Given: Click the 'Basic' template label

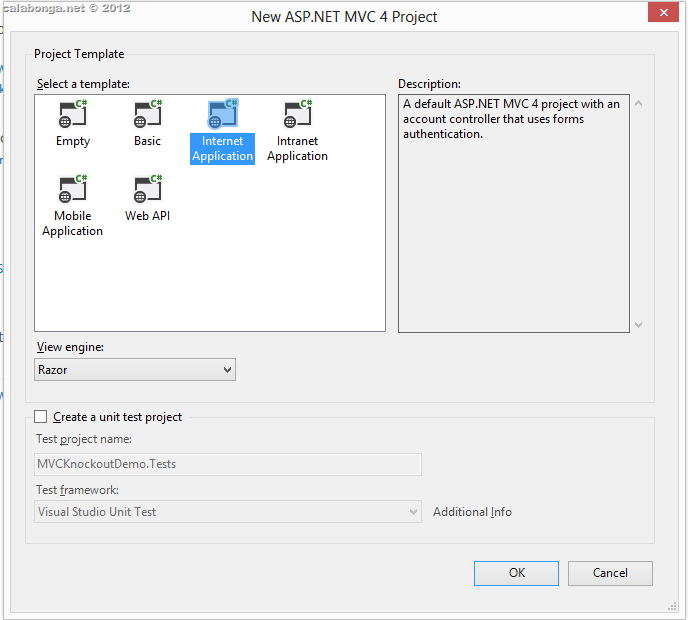Looking at the screenshot, I should point(147,141).
